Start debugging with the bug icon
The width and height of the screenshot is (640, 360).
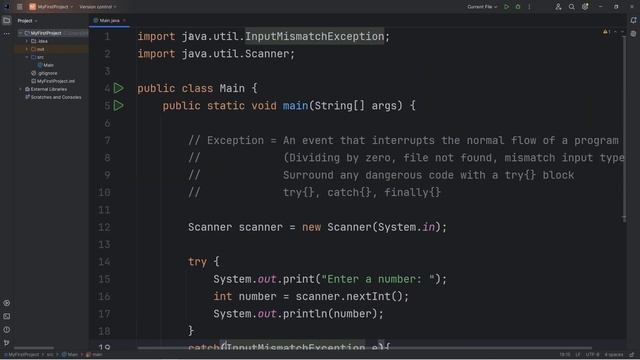(x=518, y=7)
